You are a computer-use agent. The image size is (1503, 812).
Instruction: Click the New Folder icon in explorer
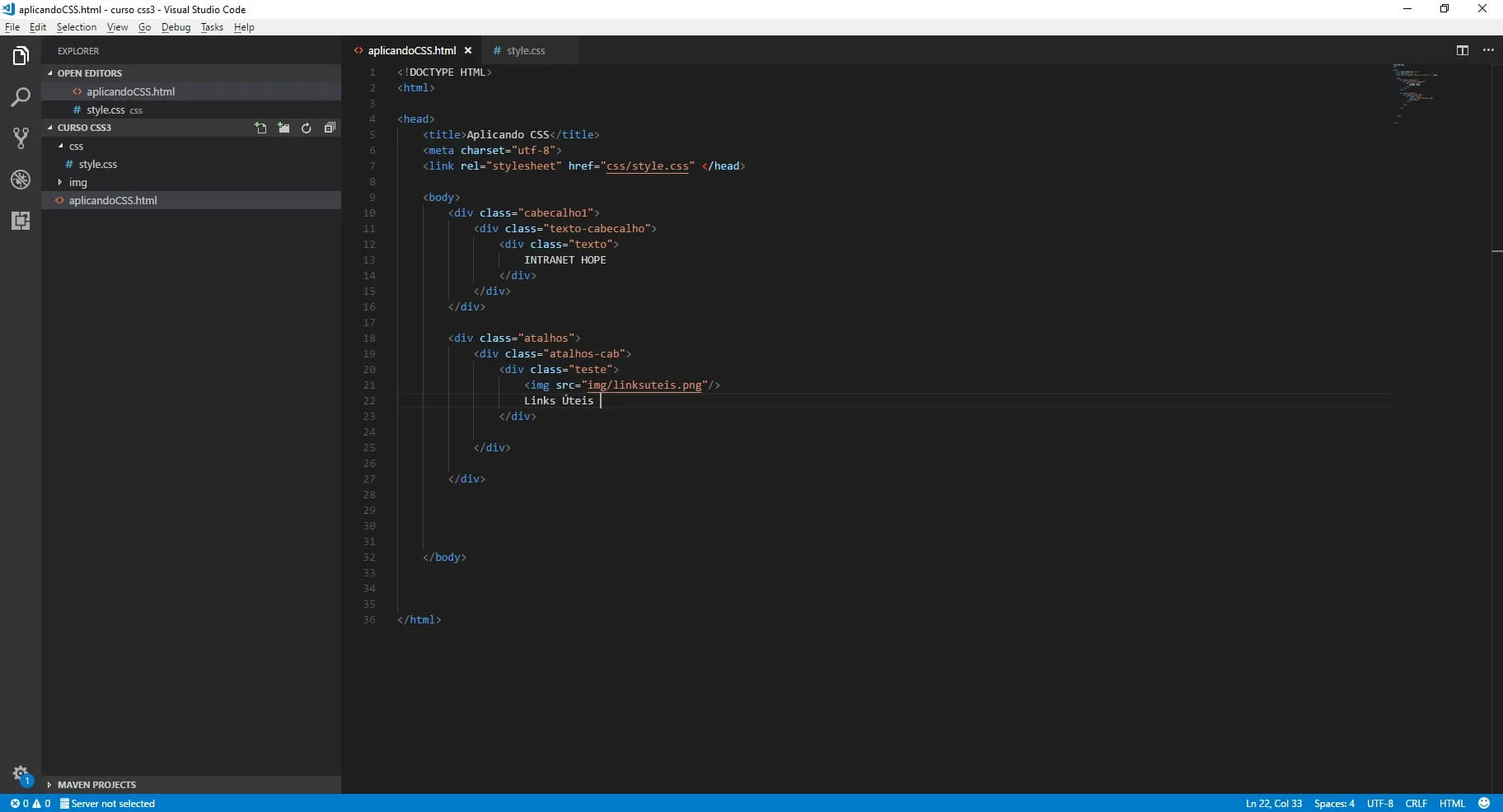click(x=283, y=128)
